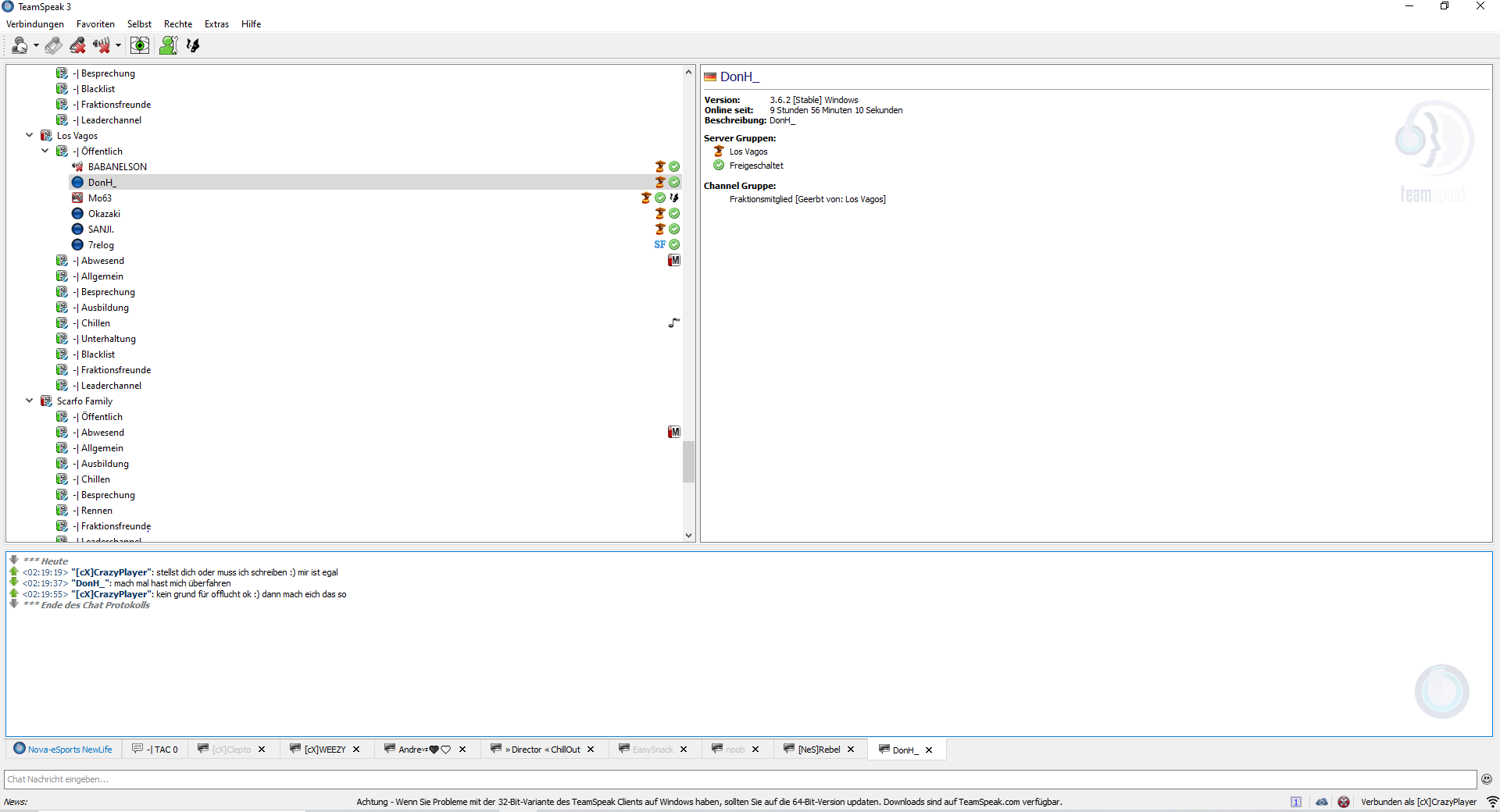
Task: Collapse the Scarfo Family channel group
Action: point(30,401)
